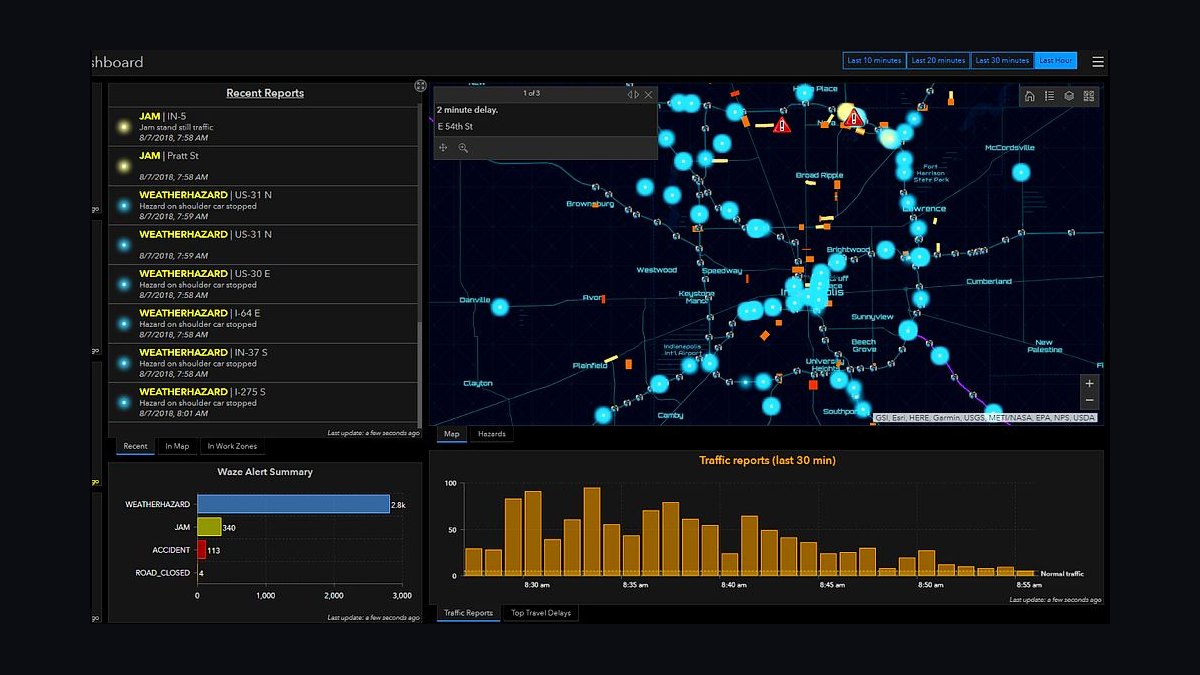Viewport: 1200px width, 675px height.
Task: Click the Normal traffic chart label
Action: point(1062,574)
